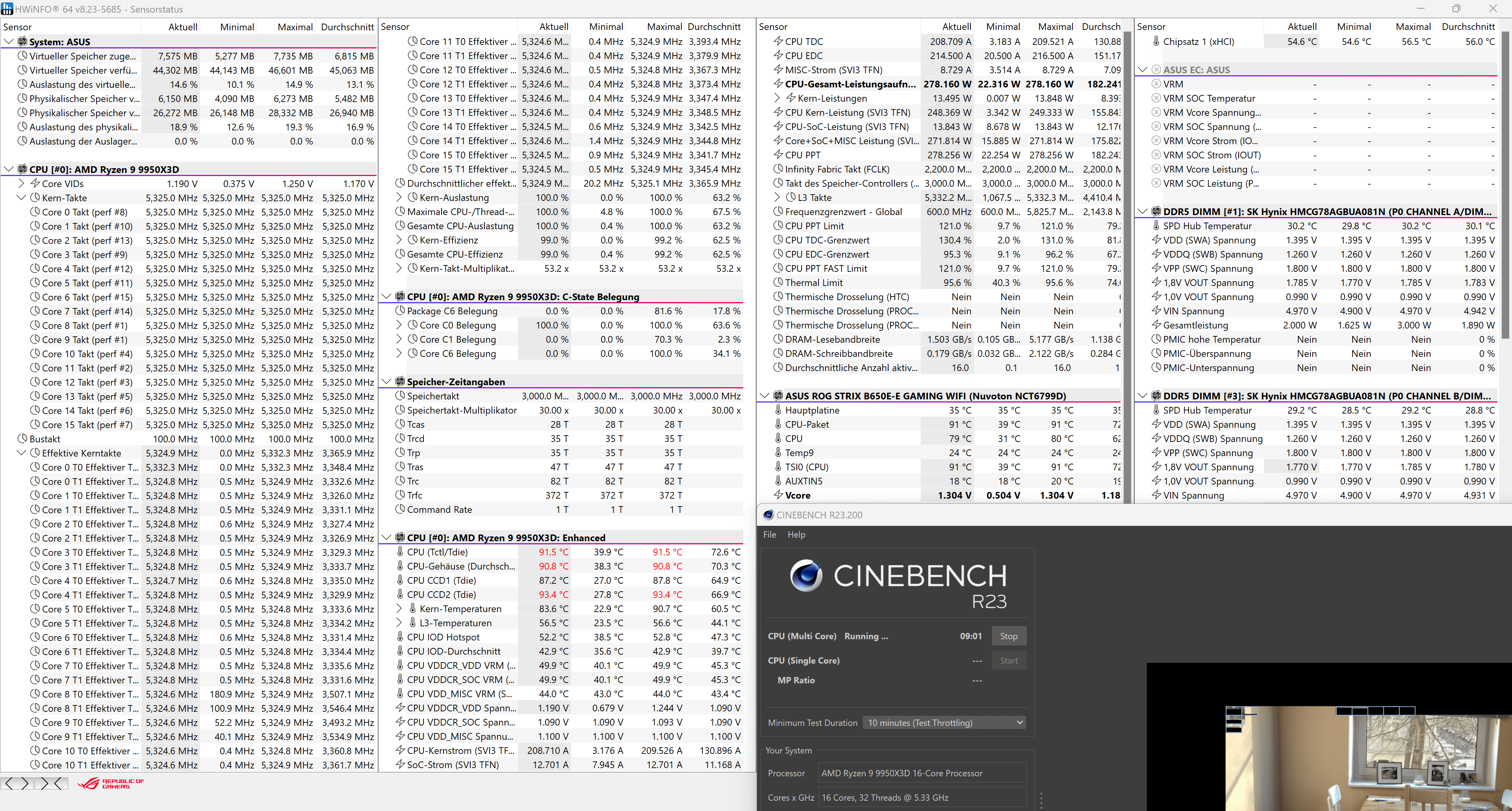The width and height of the screenshot is (1512, 811).
Task: Click the HWiNFO app icon in title bar
Action: coord(7,9)
